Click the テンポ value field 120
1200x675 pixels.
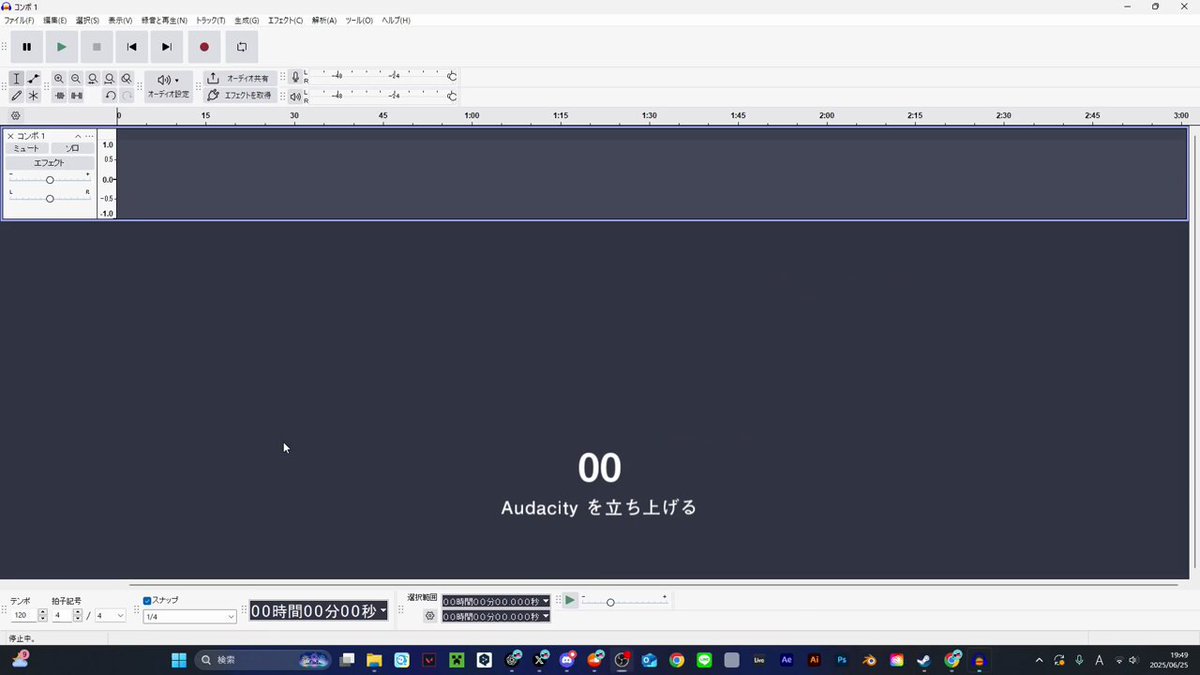tap(22, 615)
